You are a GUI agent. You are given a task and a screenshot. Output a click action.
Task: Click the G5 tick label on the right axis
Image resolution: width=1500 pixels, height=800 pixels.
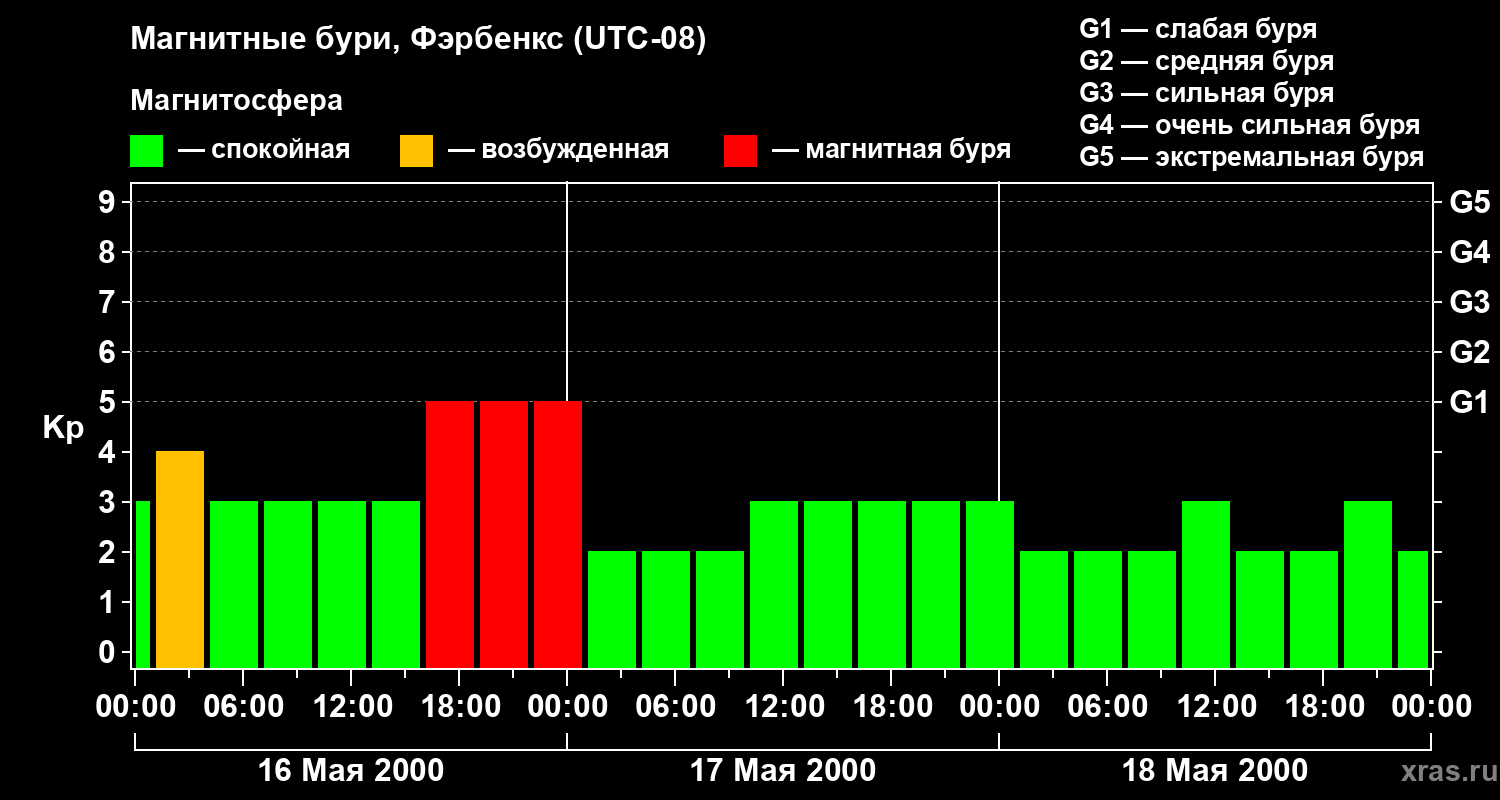click(1470, 202)
